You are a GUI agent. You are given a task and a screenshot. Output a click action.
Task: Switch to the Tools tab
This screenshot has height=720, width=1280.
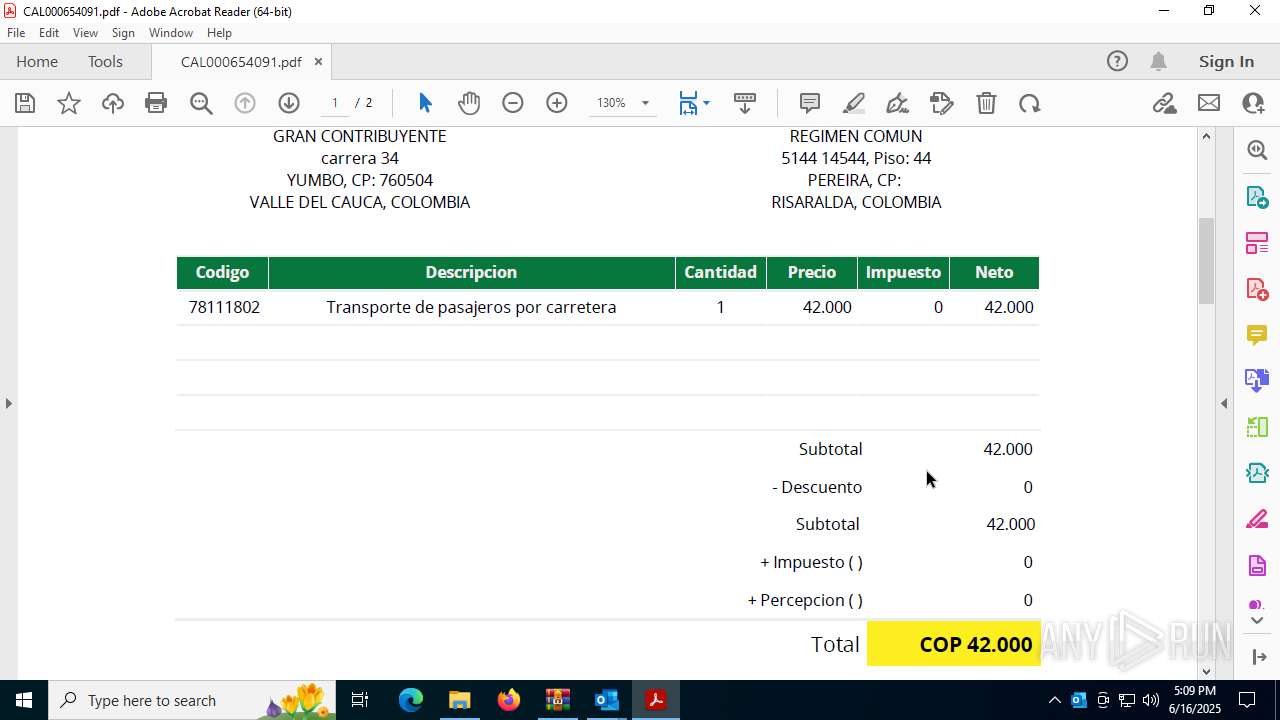point(105,62)
